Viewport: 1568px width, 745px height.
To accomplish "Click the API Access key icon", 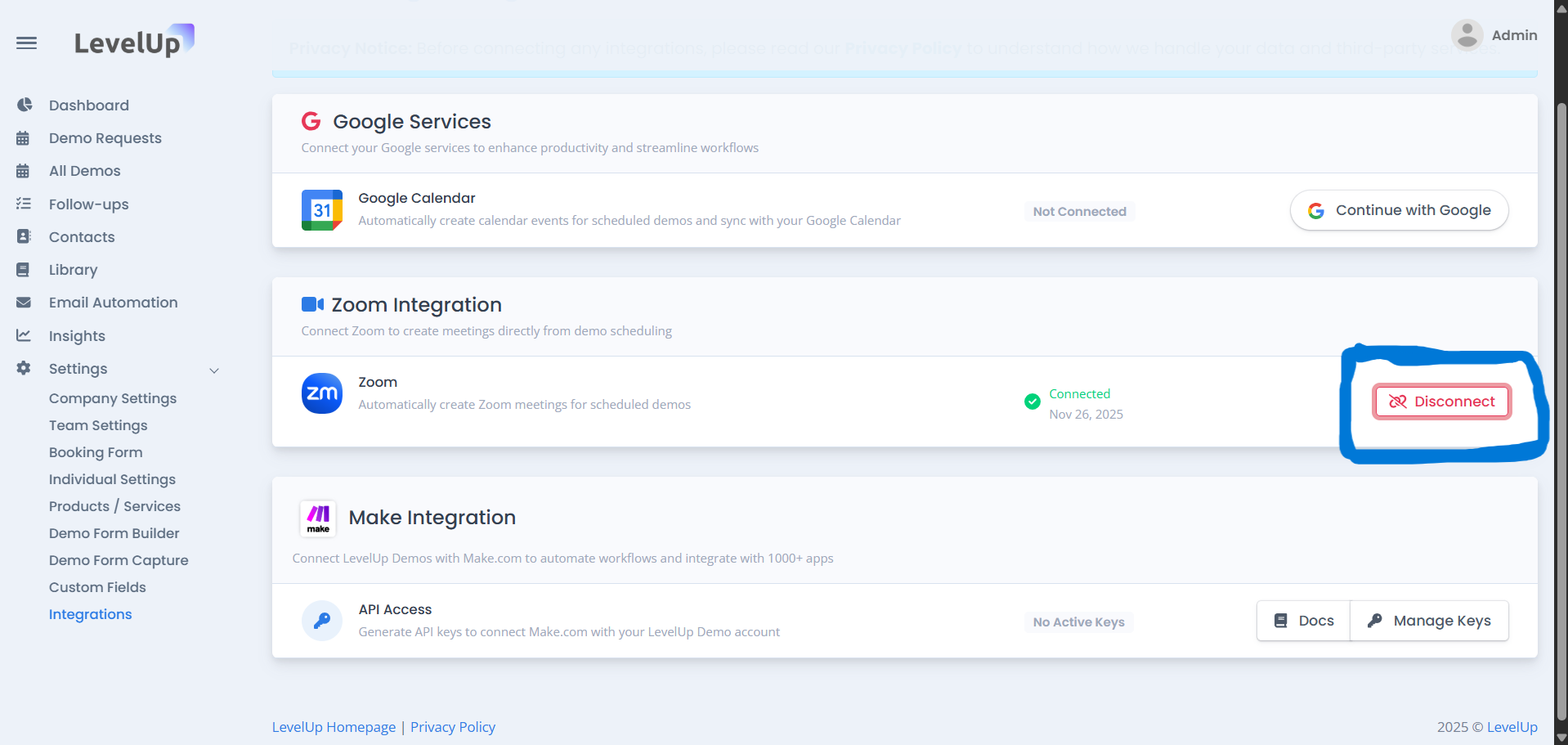I will (321, 621).
